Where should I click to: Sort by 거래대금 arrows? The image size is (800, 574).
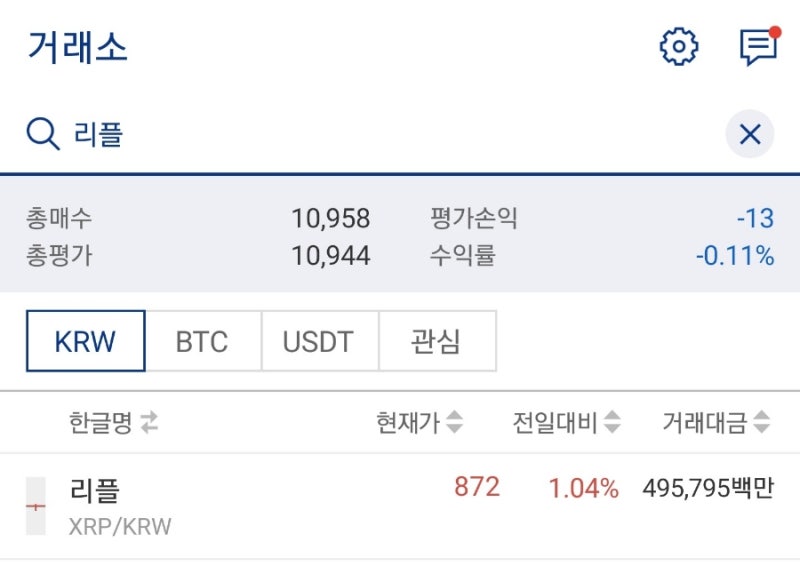pyautogui.click(x=761, y=422)
